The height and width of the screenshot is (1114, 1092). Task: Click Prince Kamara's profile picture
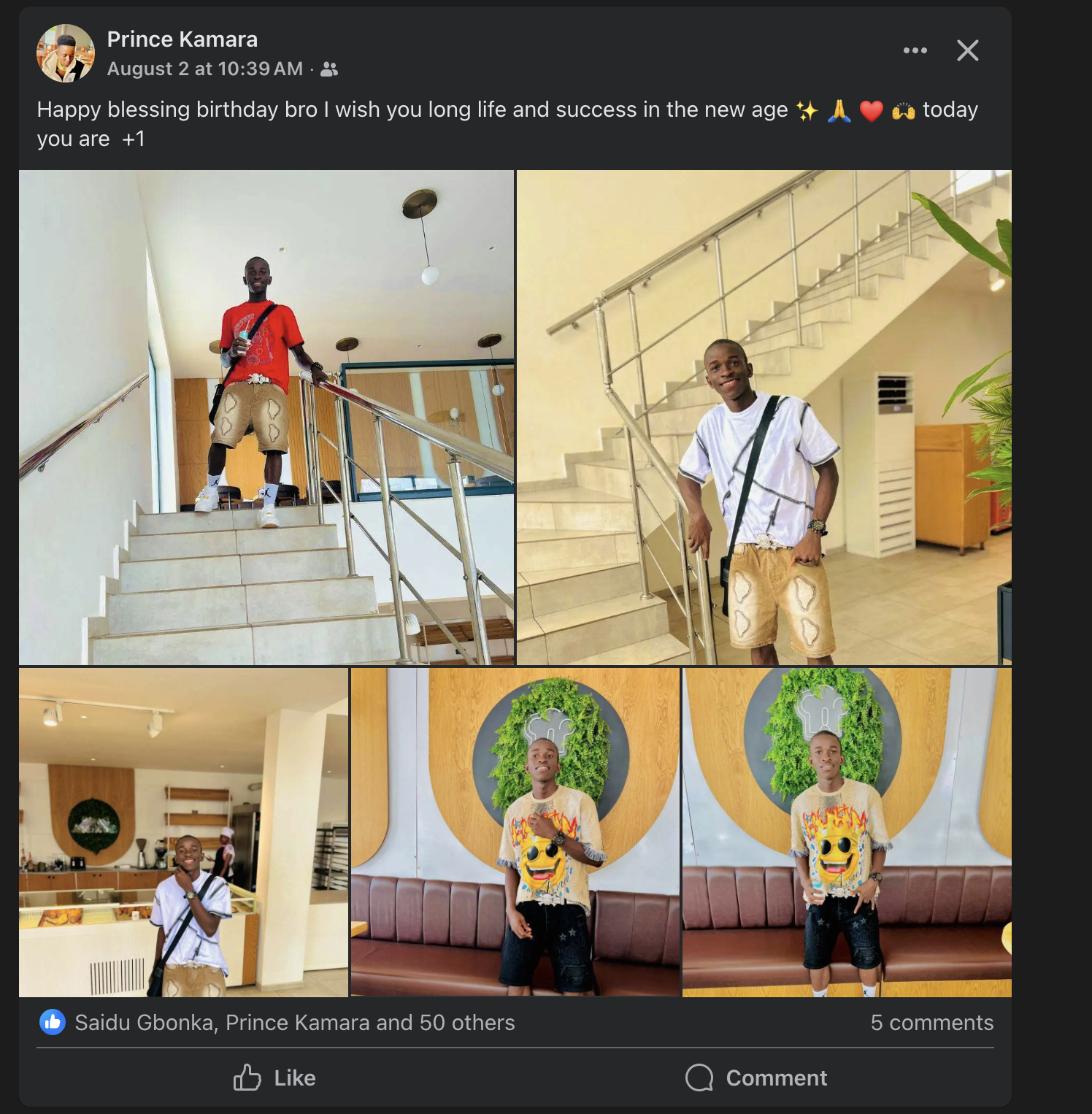click(x=66, y=53)
